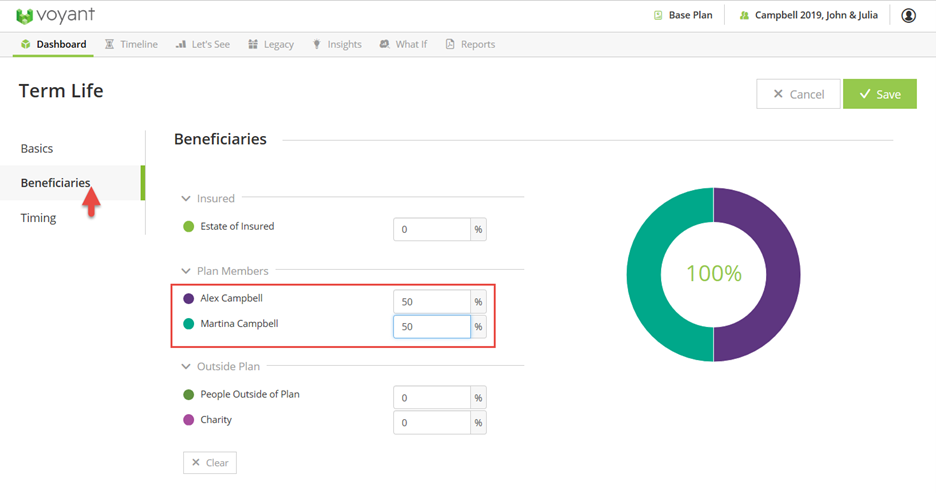
Task: Open the user profile icon
Action: [x=908, y=16]
